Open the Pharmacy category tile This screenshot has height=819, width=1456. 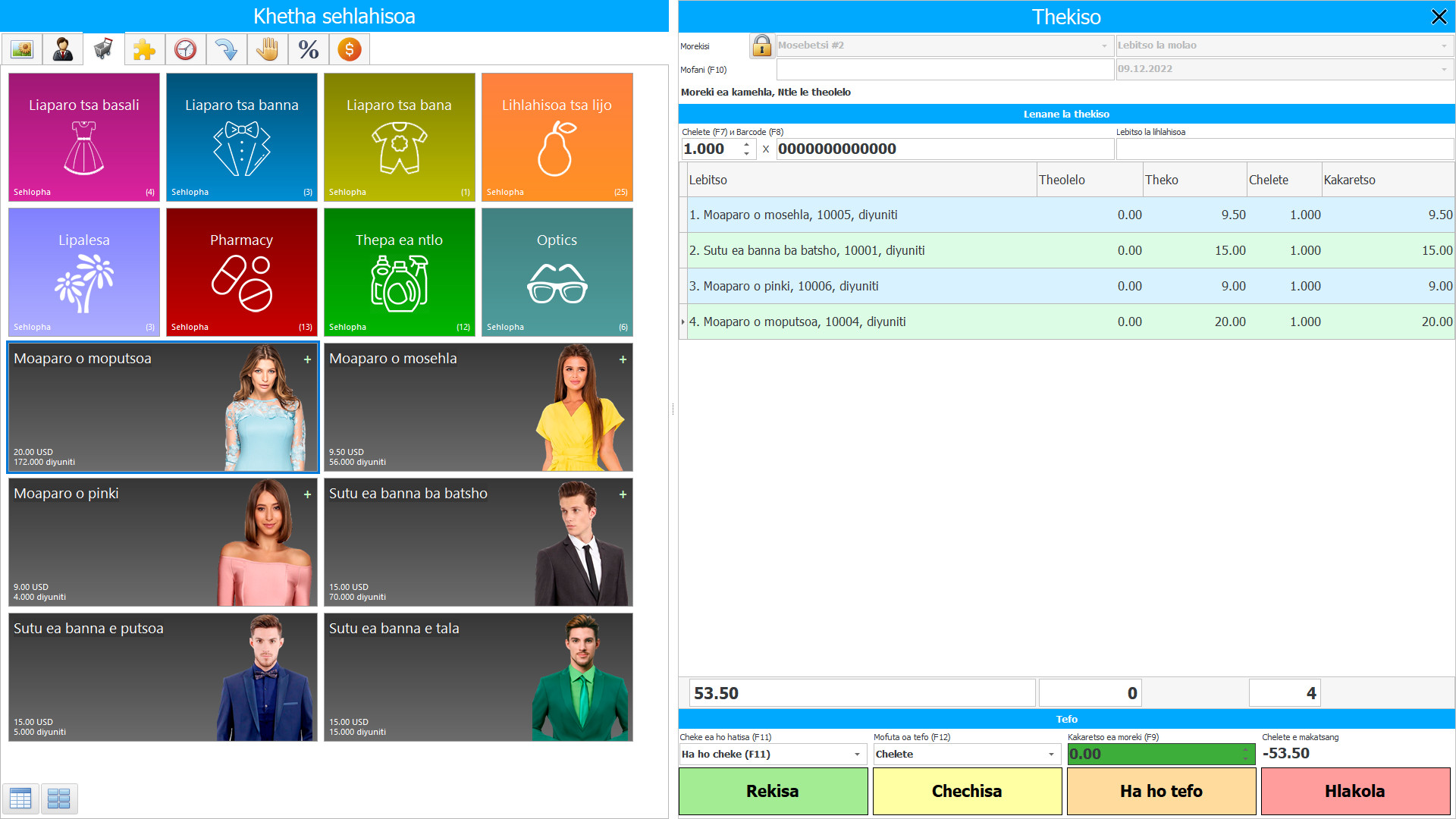pyautogui.click(x=242, y=272)
